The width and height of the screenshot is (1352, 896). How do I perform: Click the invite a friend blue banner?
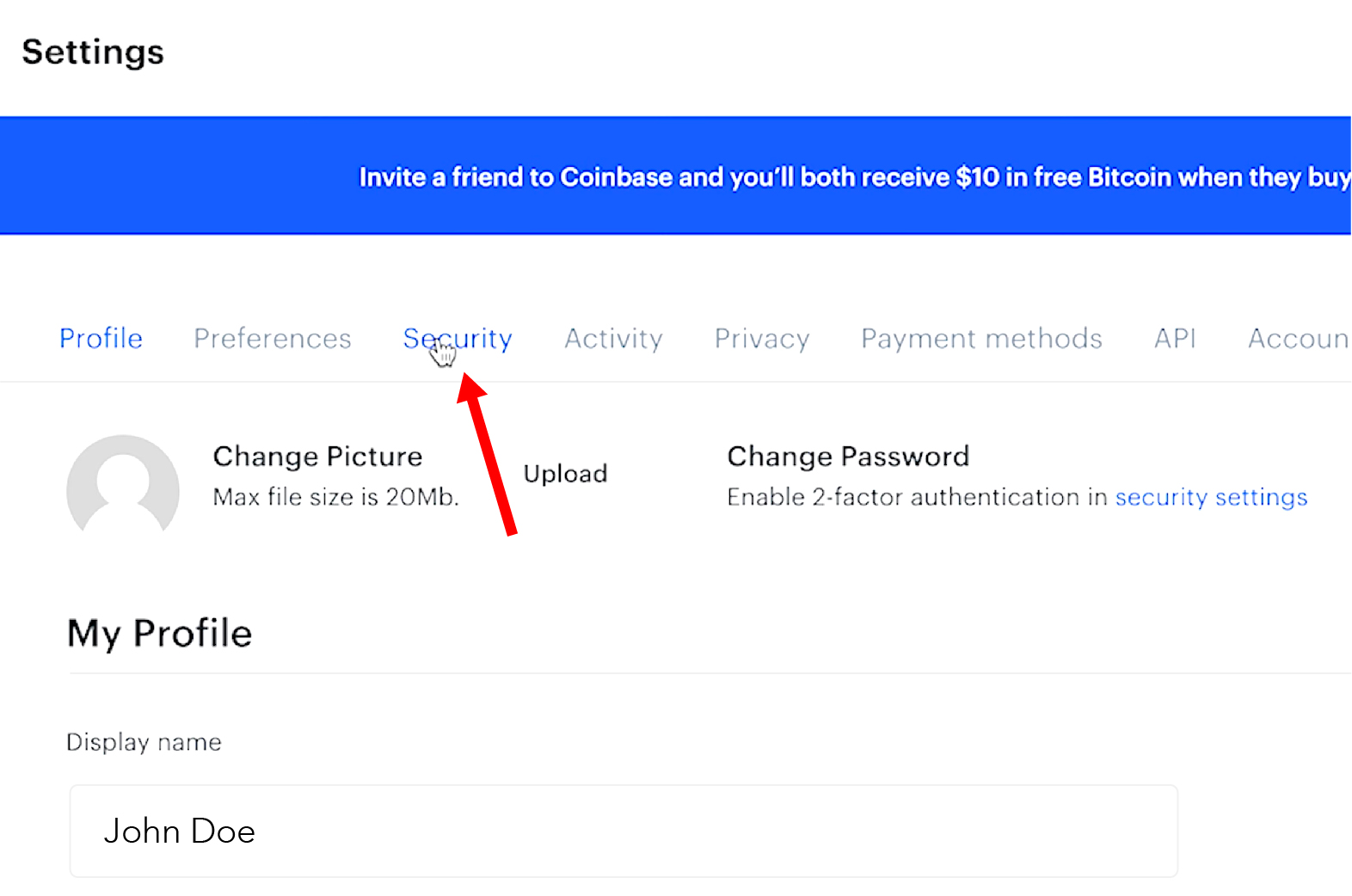point(675,175)
